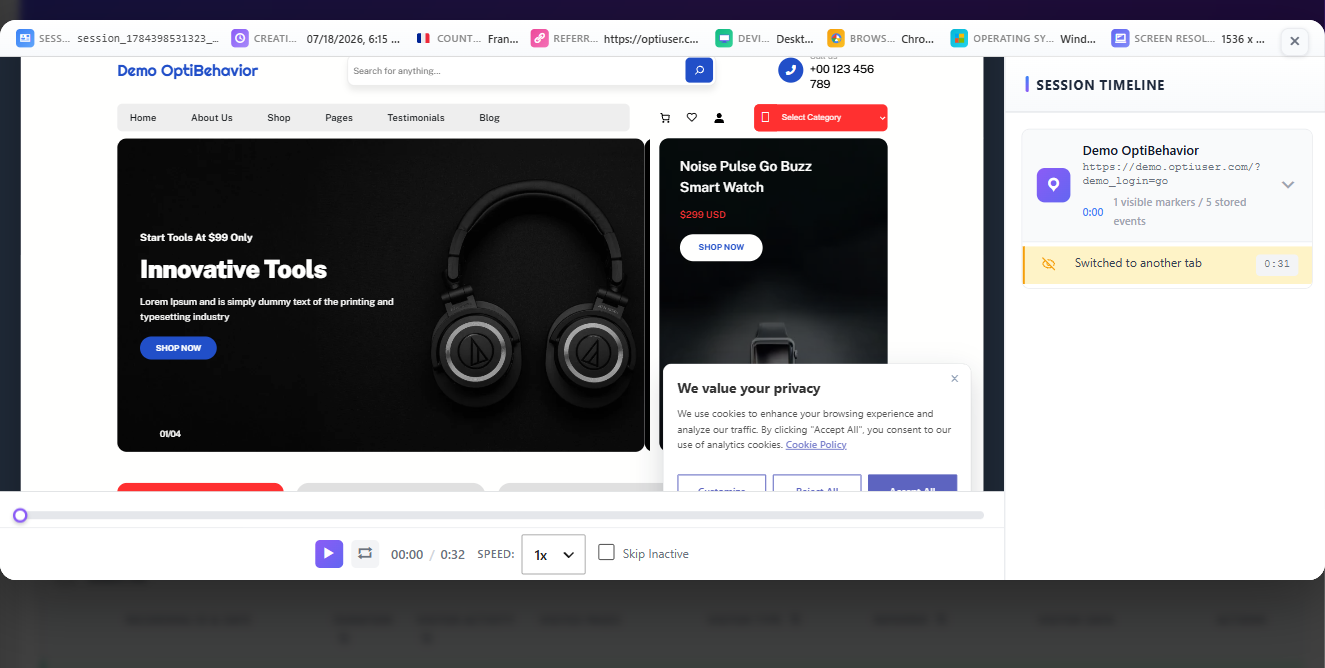Image resolution: width=1325 pixels, height=668 pixels.
Task: Click the crossed-eye icon in timeline
Action: click(x=1049, y=264)
